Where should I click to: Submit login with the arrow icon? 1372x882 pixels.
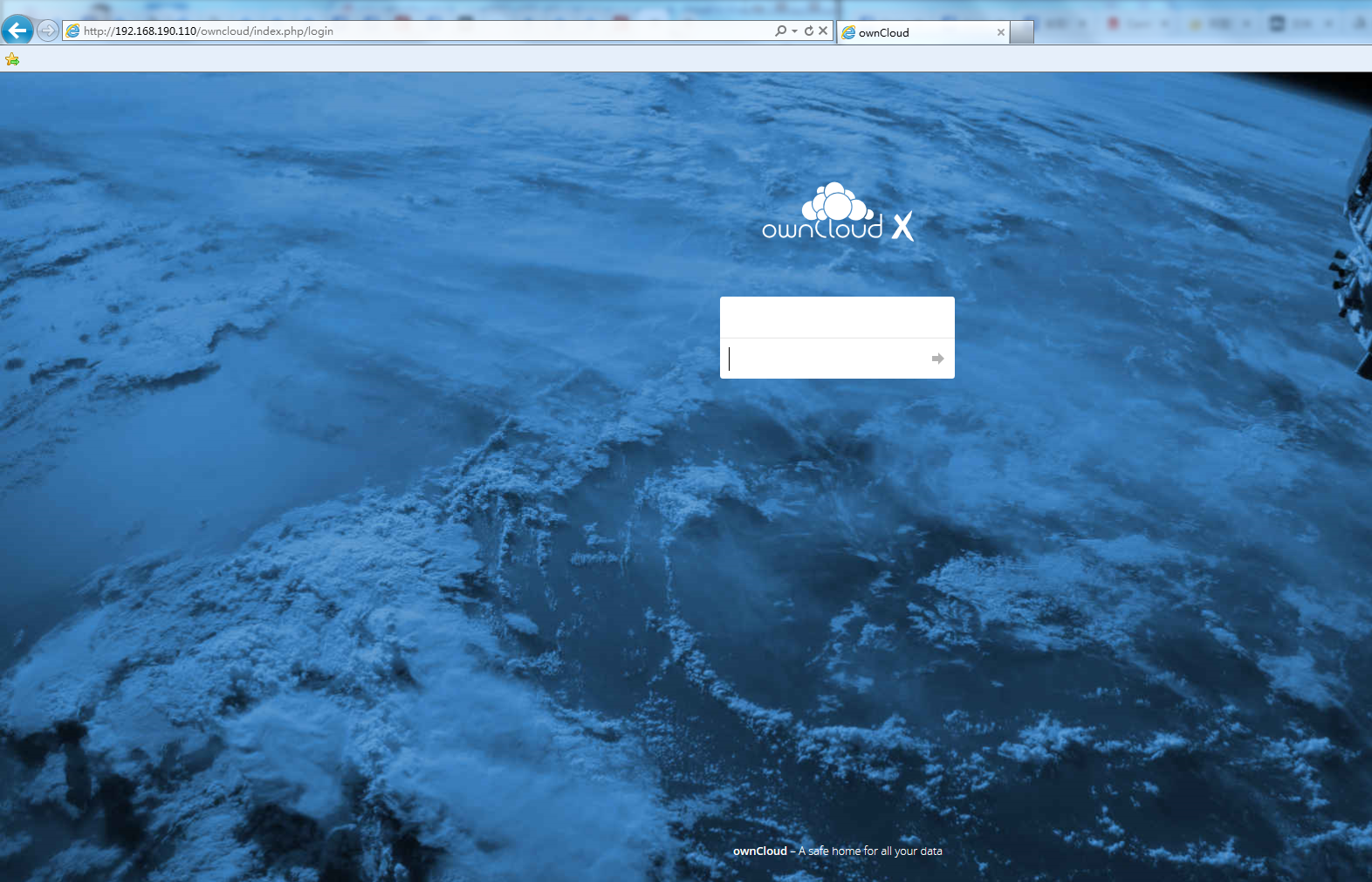point(937,359)
